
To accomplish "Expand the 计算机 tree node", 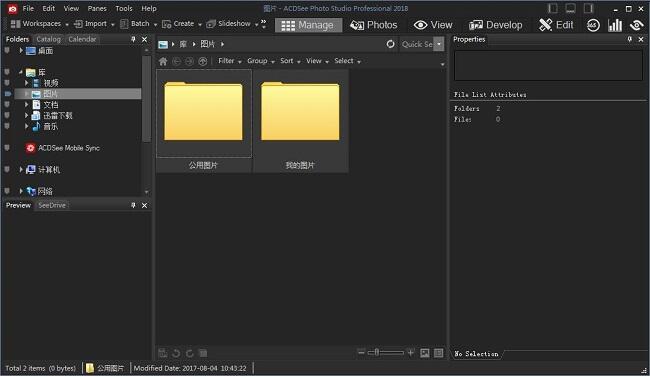I will coord(21,169).
